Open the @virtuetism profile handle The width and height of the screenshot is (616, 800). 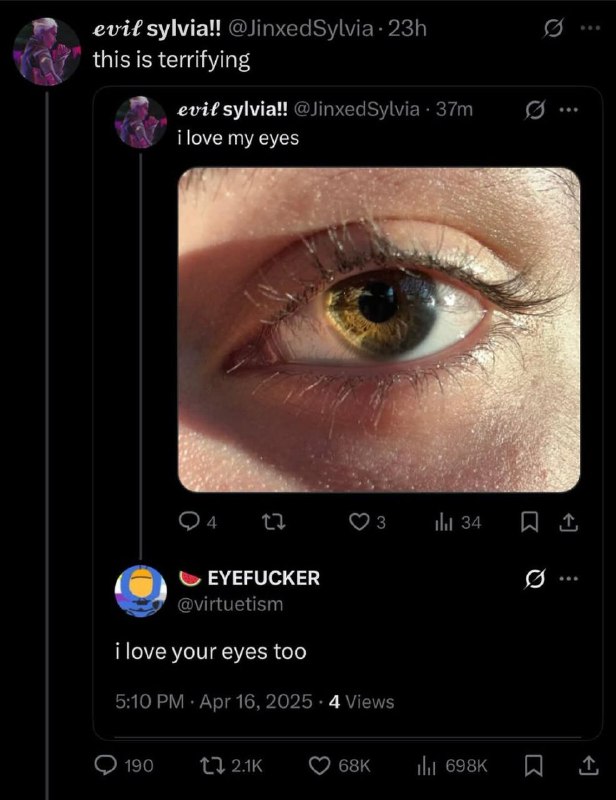[x=230, y=604]
